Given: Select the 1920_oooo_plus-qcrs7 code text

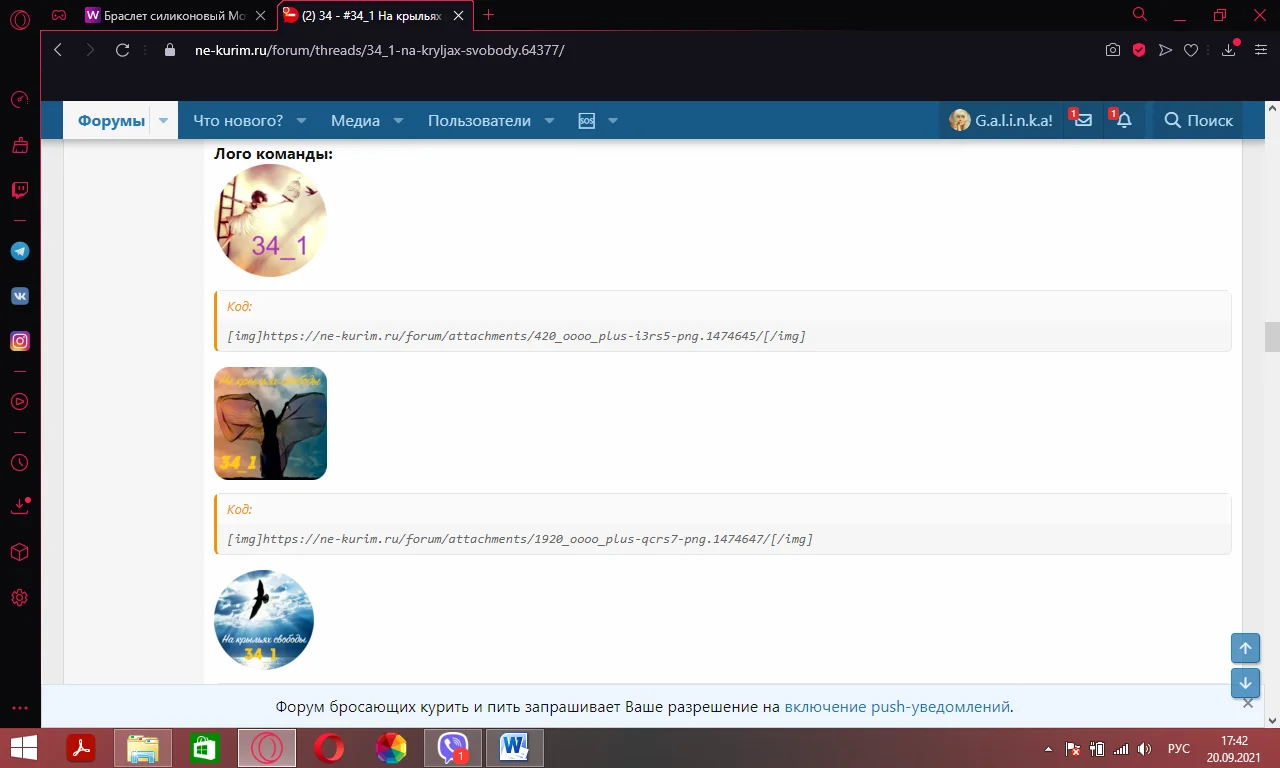Looking at the screenshot, I should [x=520, y=539].
